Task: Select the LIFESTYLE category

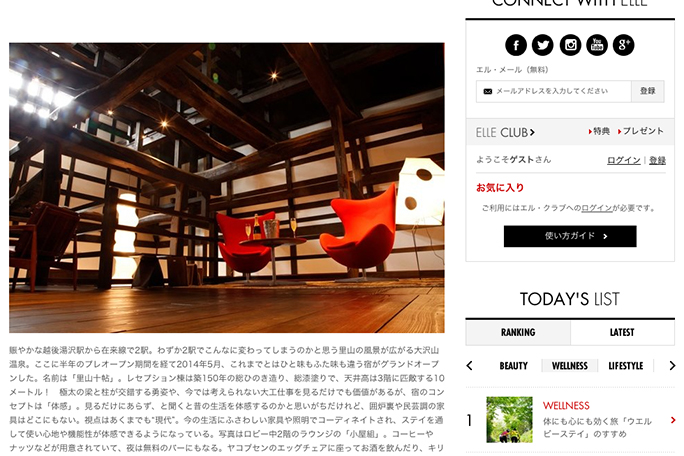Action: click(626, 366)
